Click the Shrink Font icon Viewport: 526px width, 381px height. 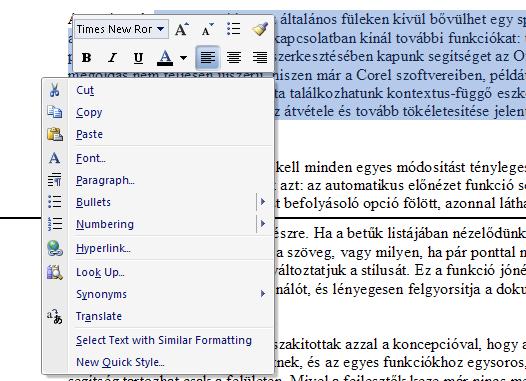[x=208, y=29]
